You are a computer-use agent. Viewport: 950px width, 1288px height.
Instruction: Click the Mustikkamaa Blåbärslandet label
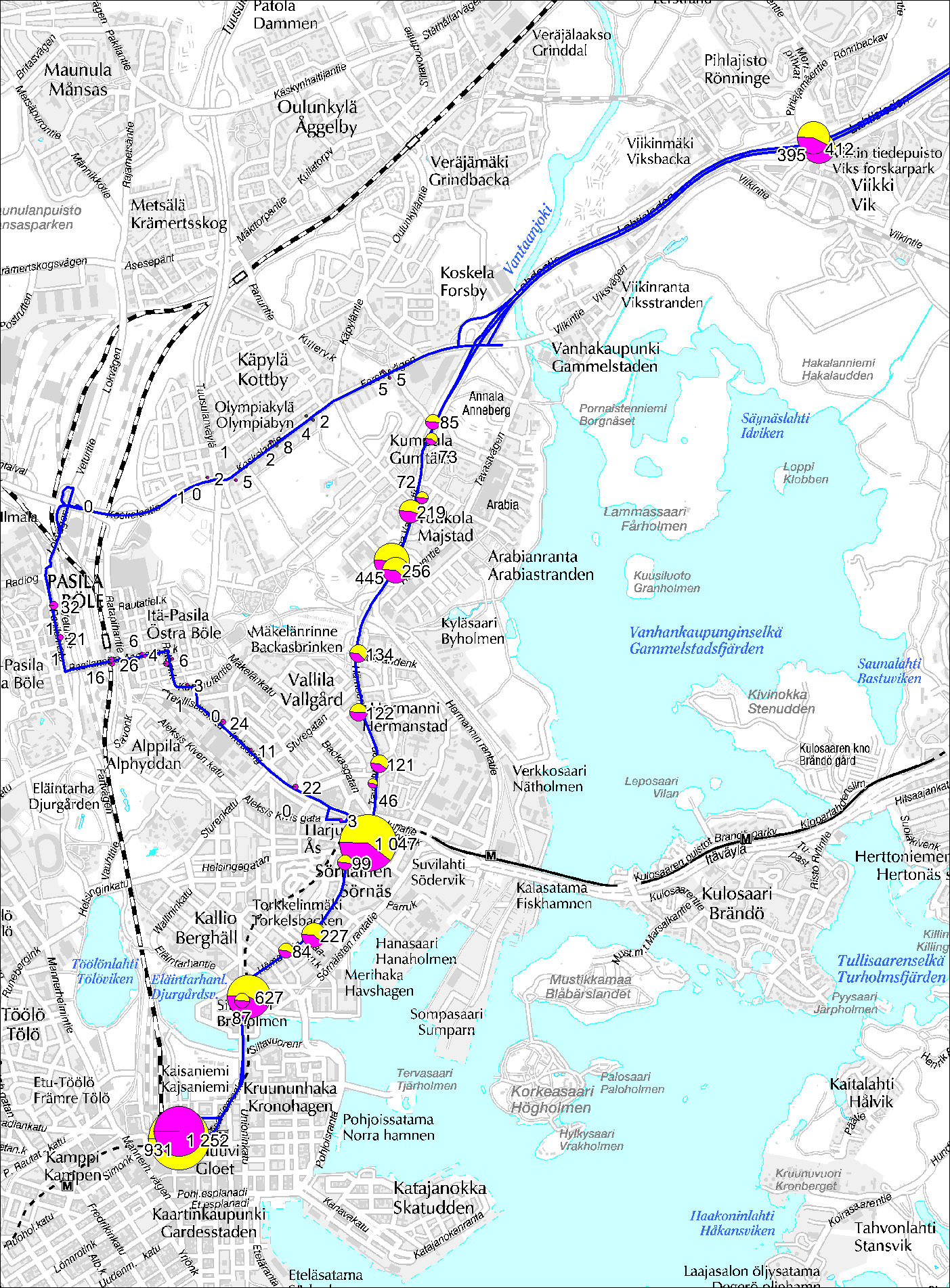tap(589, 986)
